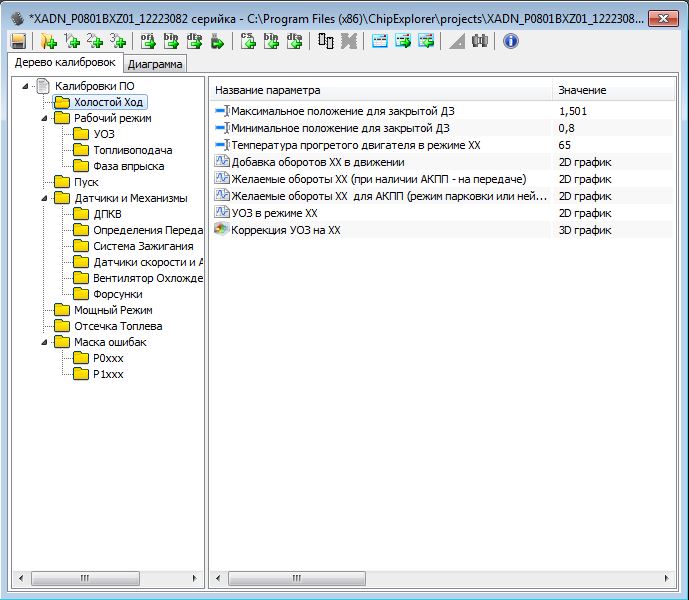Collapse the Маска ошибак tree node
This screenshot has height=600, width=689.
click(x=46, y=342)
